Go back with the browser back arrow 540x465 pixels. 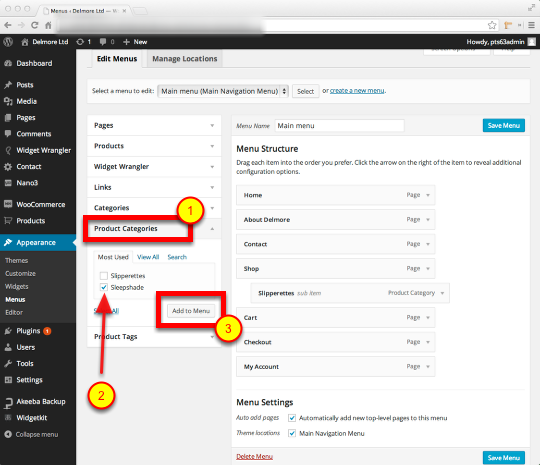pyautogui.click(x=8, y=25)
